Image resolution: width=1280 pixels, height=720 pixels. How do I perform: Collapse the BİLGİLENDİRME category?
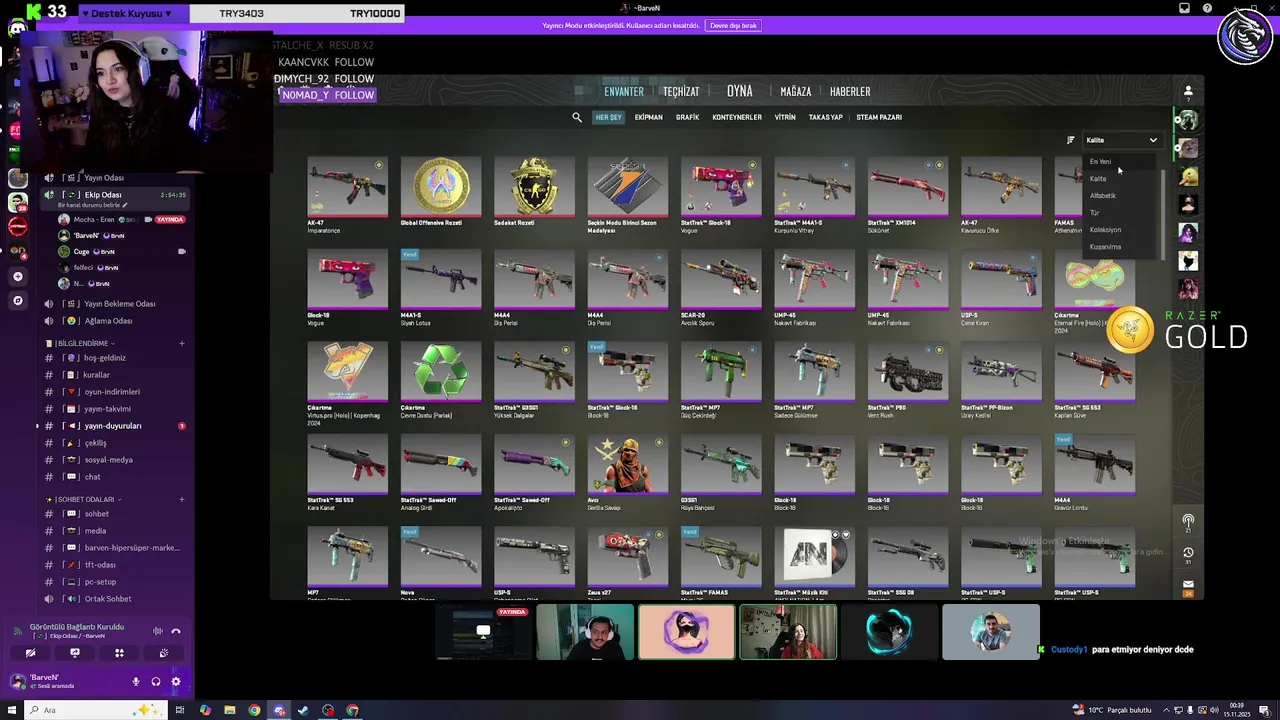pos(82,343)
